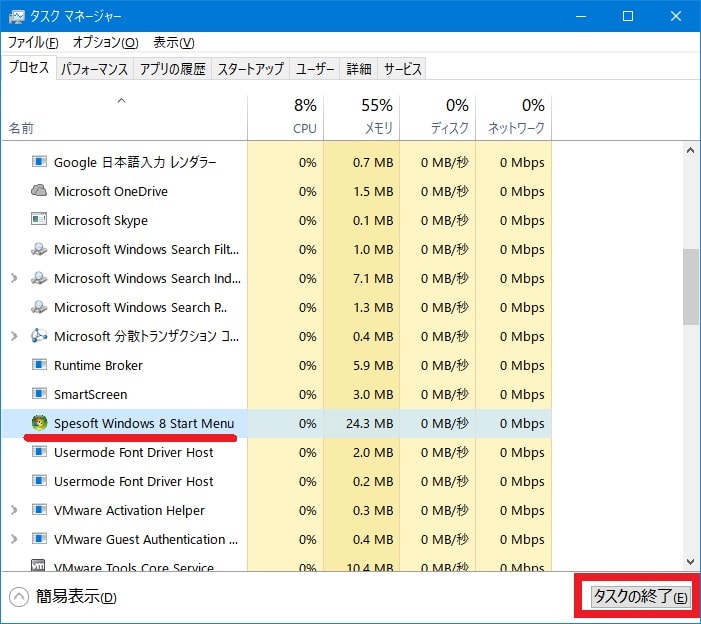701x624 pixels.
Task: Click the 5.9 MB memory value
Action: click(373, 365)
